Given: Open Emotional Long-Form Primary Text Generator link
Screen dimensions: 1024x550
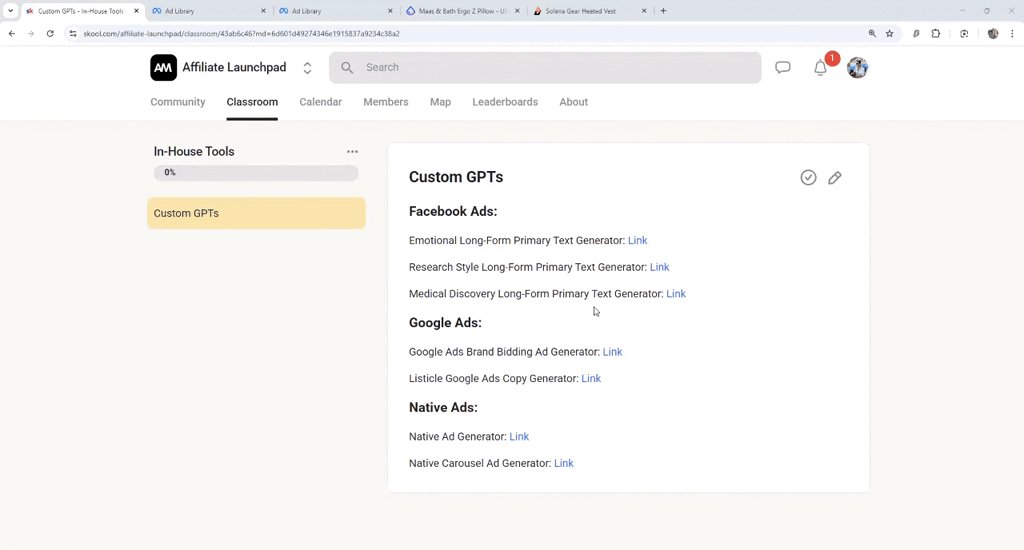Looking at the screenshot, I should pyautogui.click(x=637, y=240).
